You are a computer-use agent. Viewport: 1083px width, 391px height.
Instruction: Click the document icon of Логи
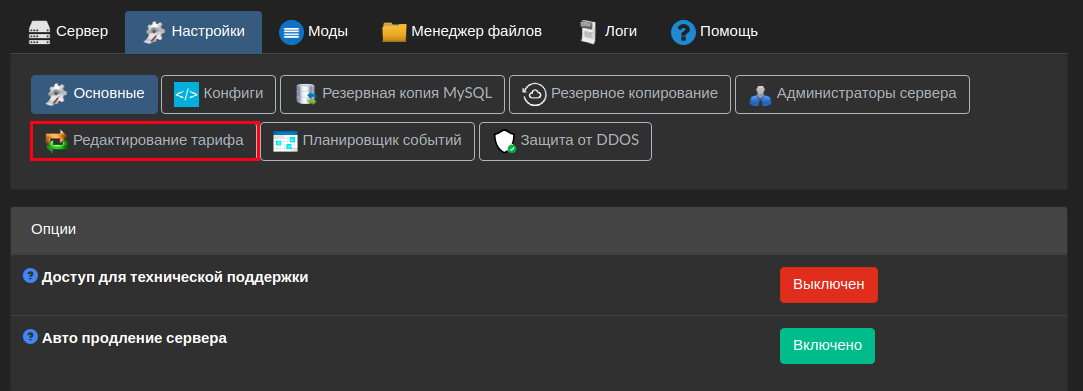[x=588, y=32]
